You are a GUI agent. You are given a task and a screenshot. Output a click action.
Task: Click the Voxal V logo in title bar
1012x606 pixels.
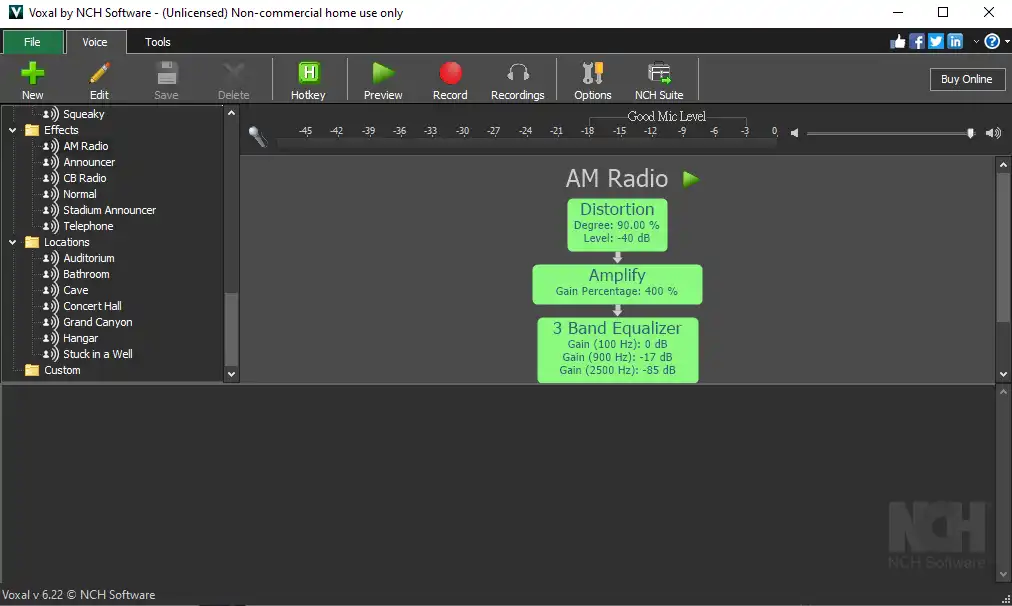[x=15, y=12]
